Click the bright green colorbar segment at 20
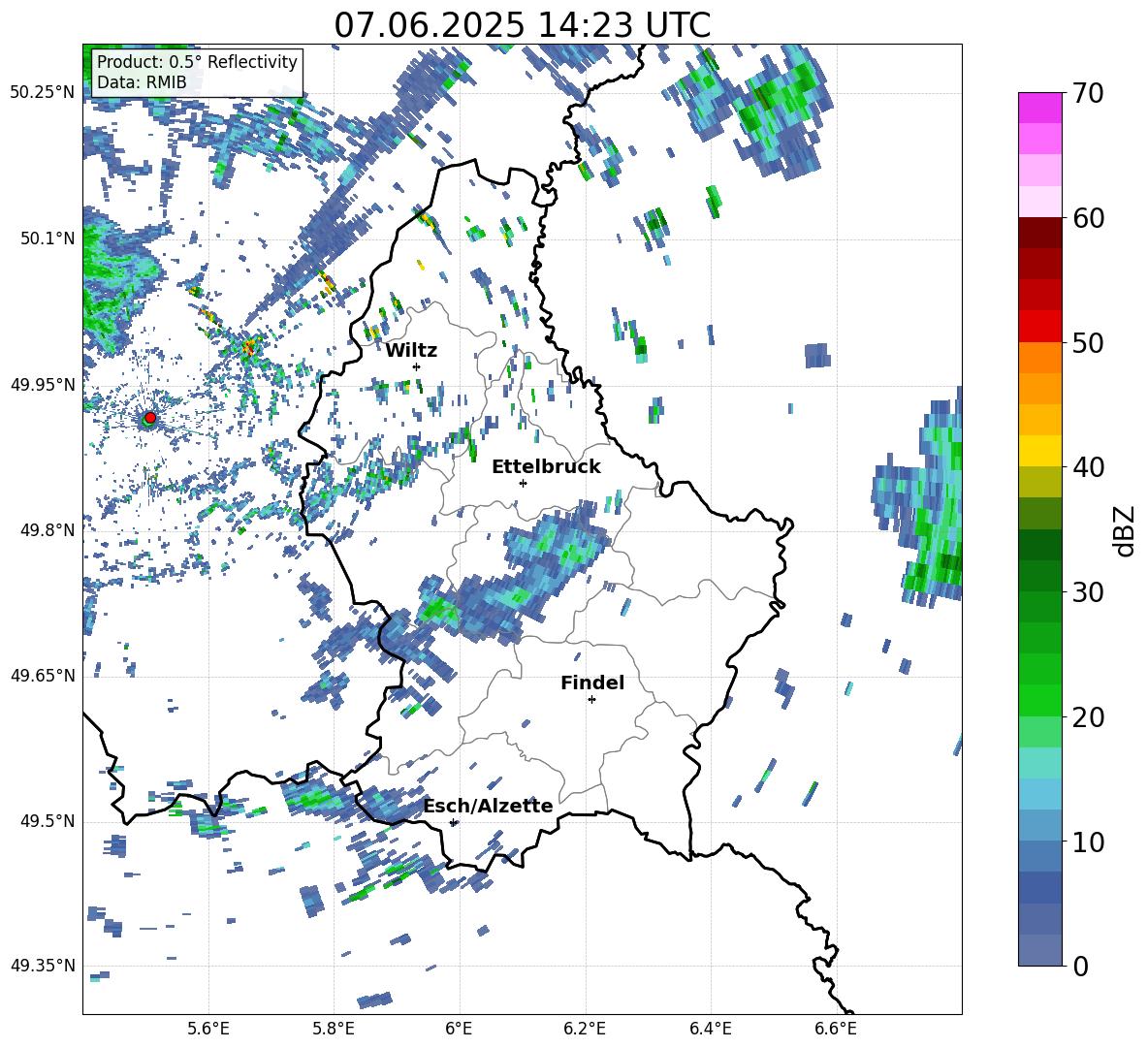Viewport: 1148px width, 1048px height. point(1040,700)
